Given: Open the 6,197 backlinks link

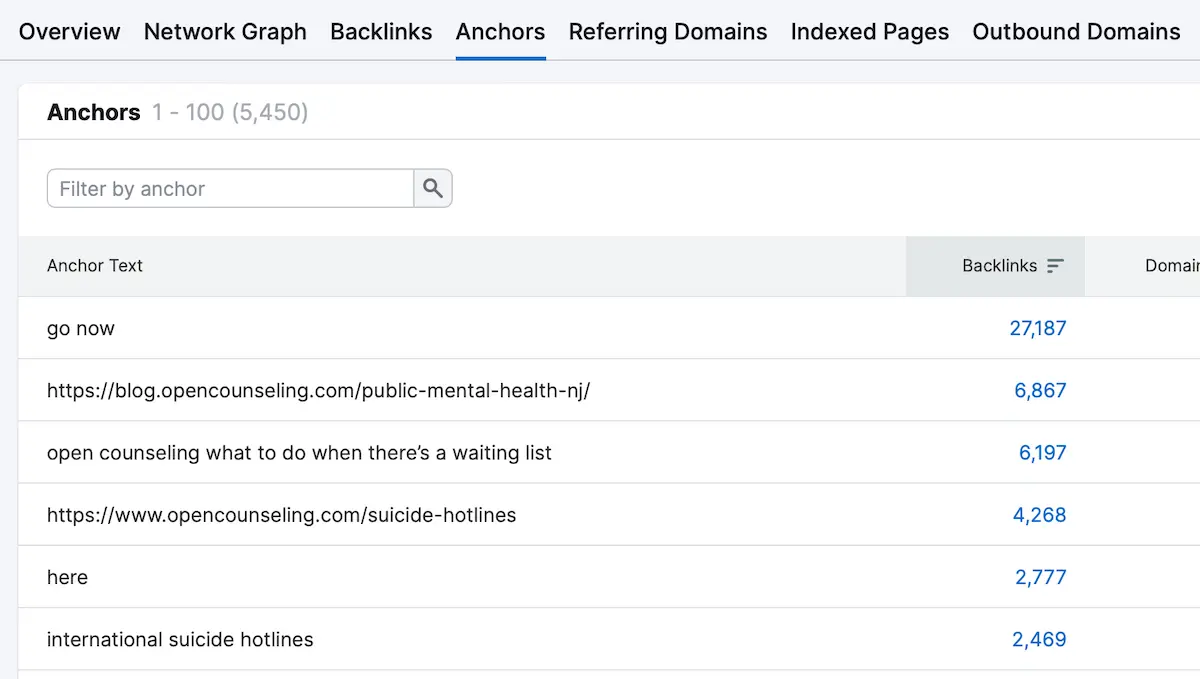Looking at the screenshot, I should [x=1042, y=453].
